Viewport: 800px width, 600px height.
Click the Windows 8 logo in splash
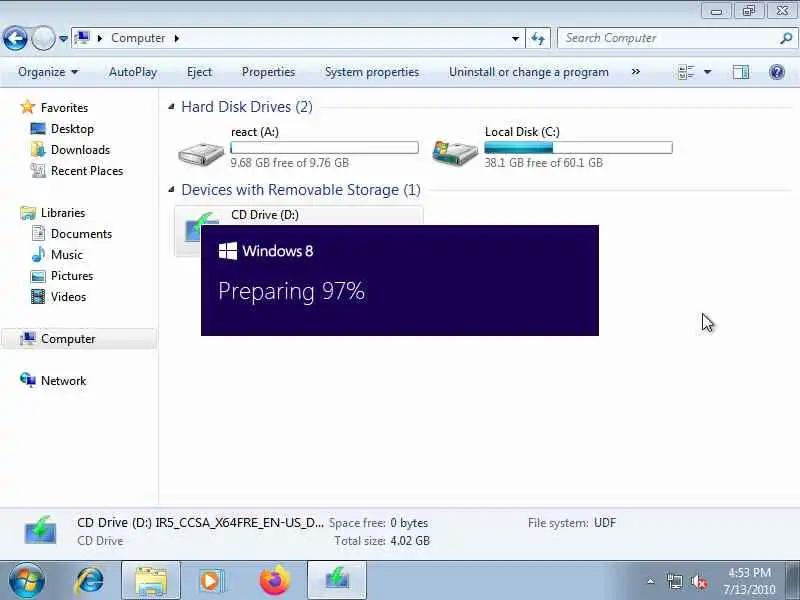click(228, 251)
